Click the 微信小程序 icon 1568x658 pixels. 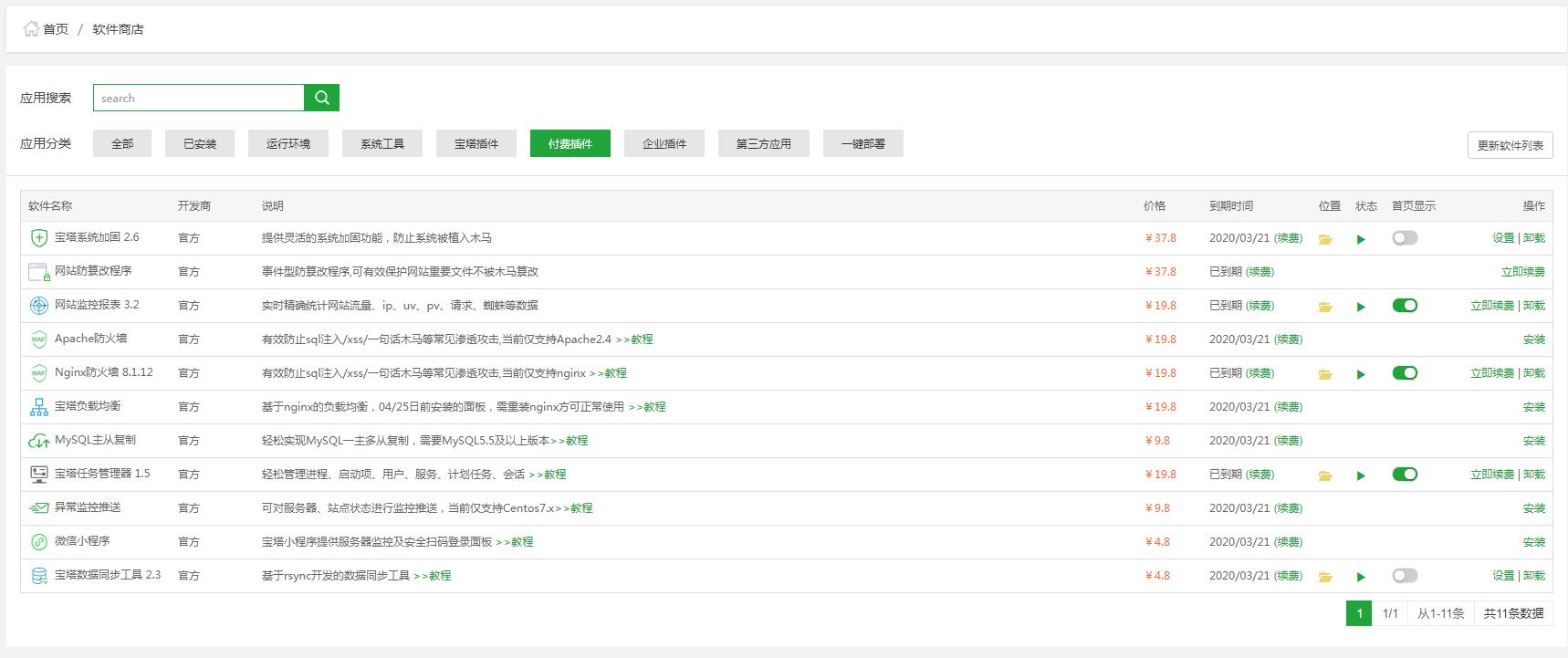(x=39, y=542)
